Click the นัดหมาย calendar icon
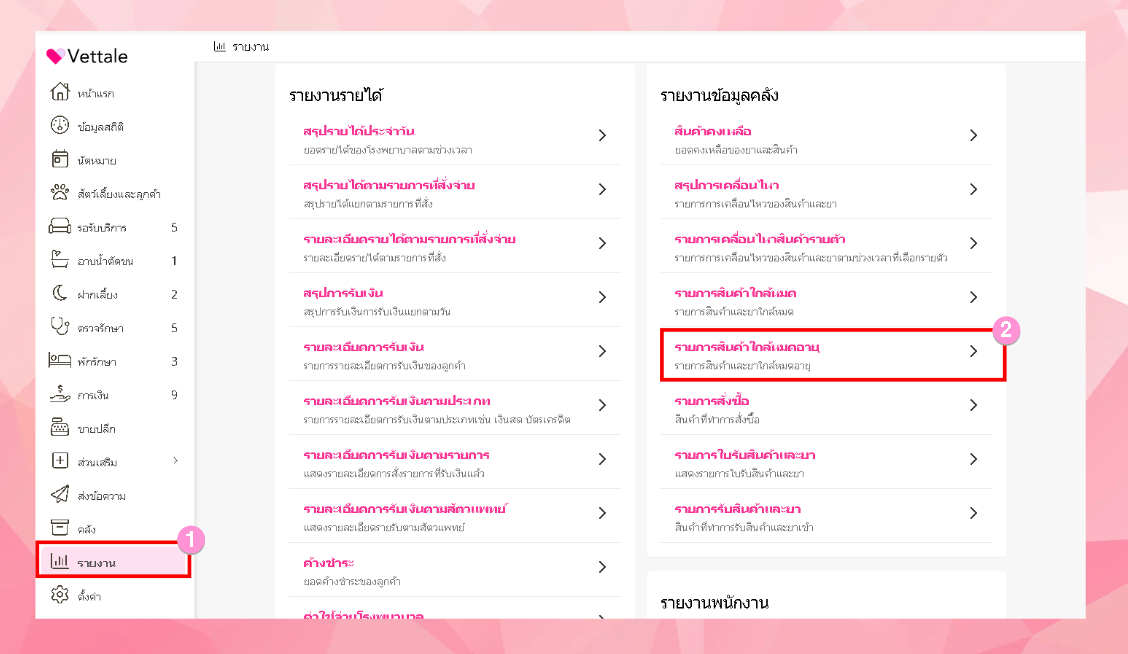The width and height of the screenshot is (1128, 654). pyautogui.click(x=59, y=160)
